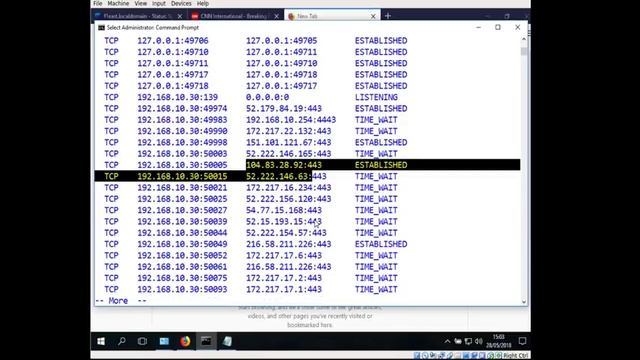
Task: Click highlighted address 104.83.28.92:443
Action: (x=284, y=165)
